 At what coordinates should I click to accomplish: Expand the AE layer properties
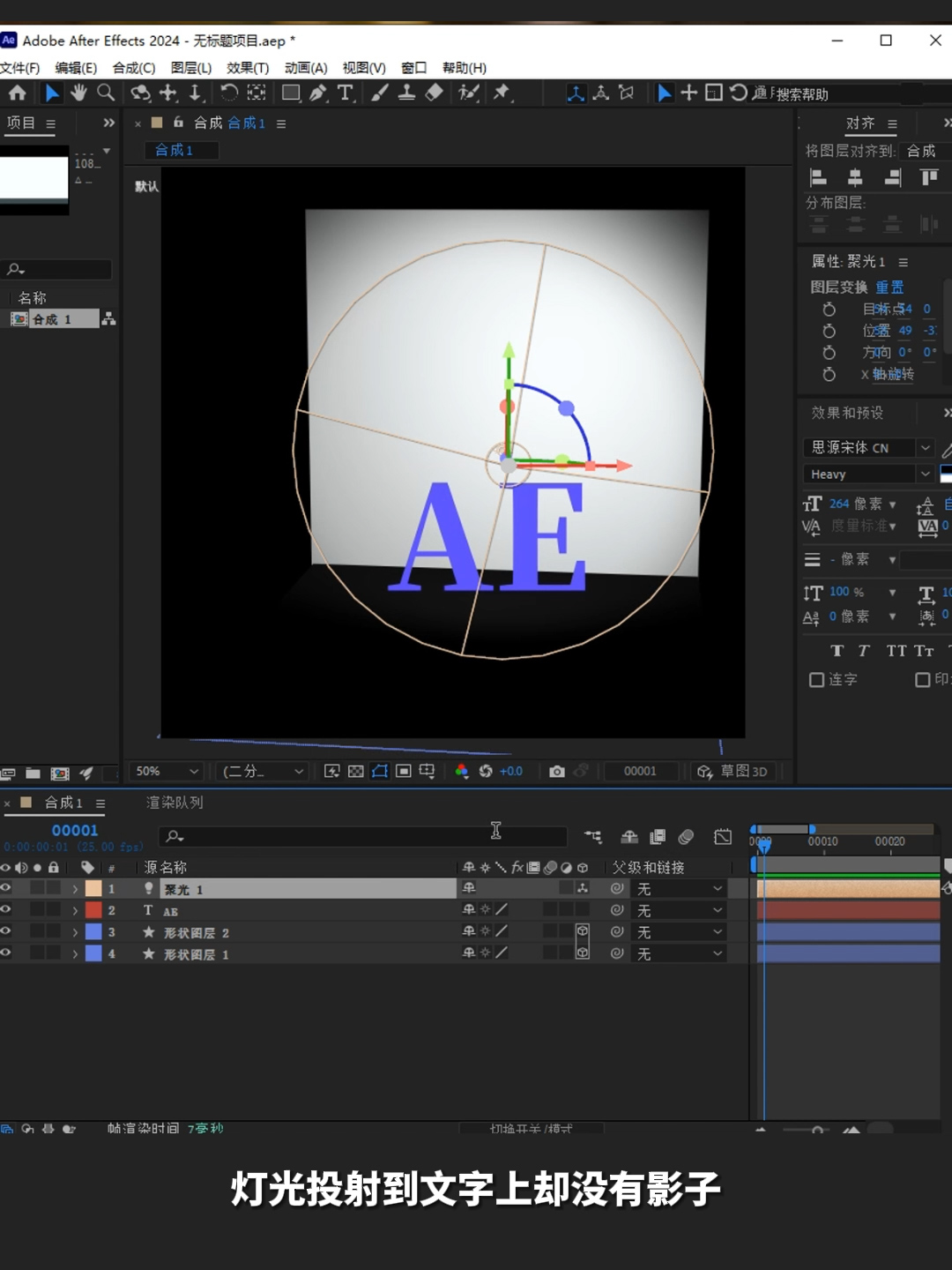[x=75, y=910]
